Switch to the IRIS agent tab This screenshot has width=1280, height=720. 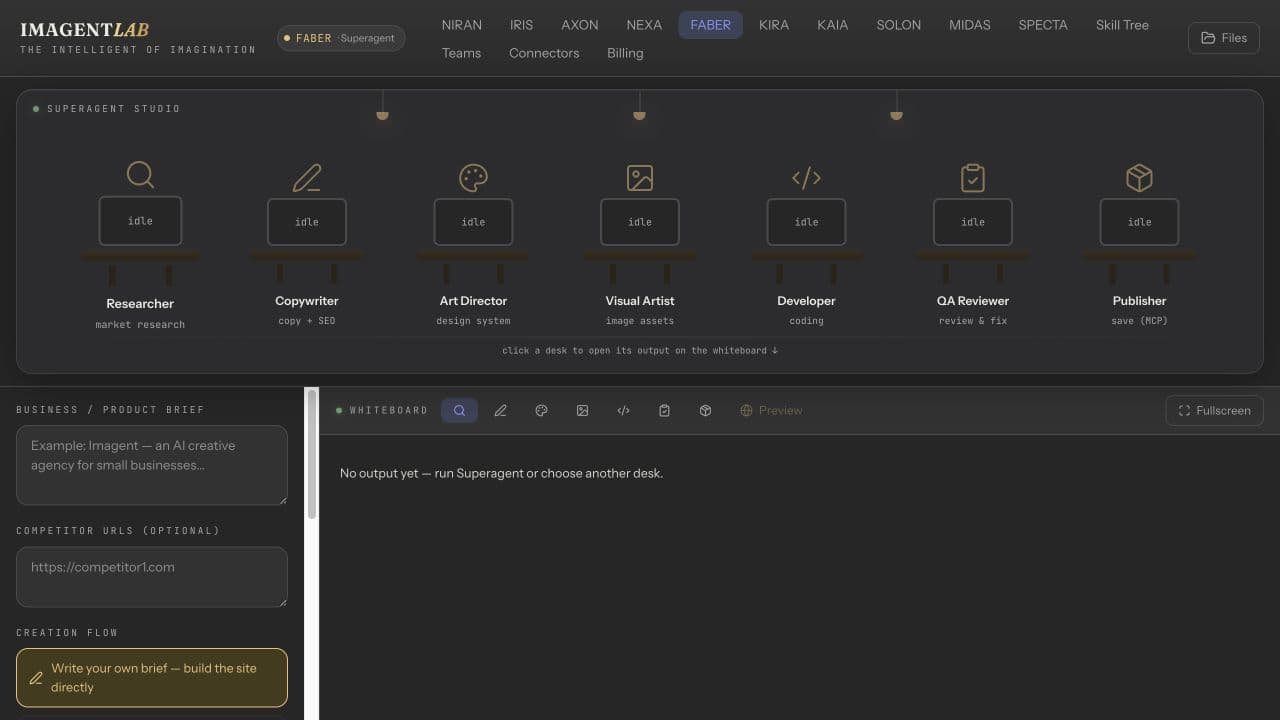[521, 25]
